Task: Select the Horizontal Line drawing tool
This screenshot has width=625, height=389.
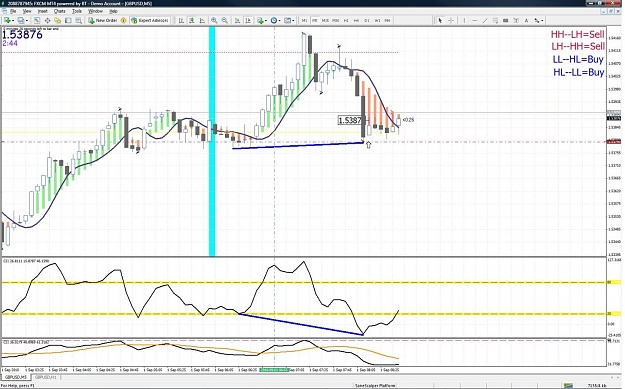Action: pyautogui.click(x=474, y=20)
